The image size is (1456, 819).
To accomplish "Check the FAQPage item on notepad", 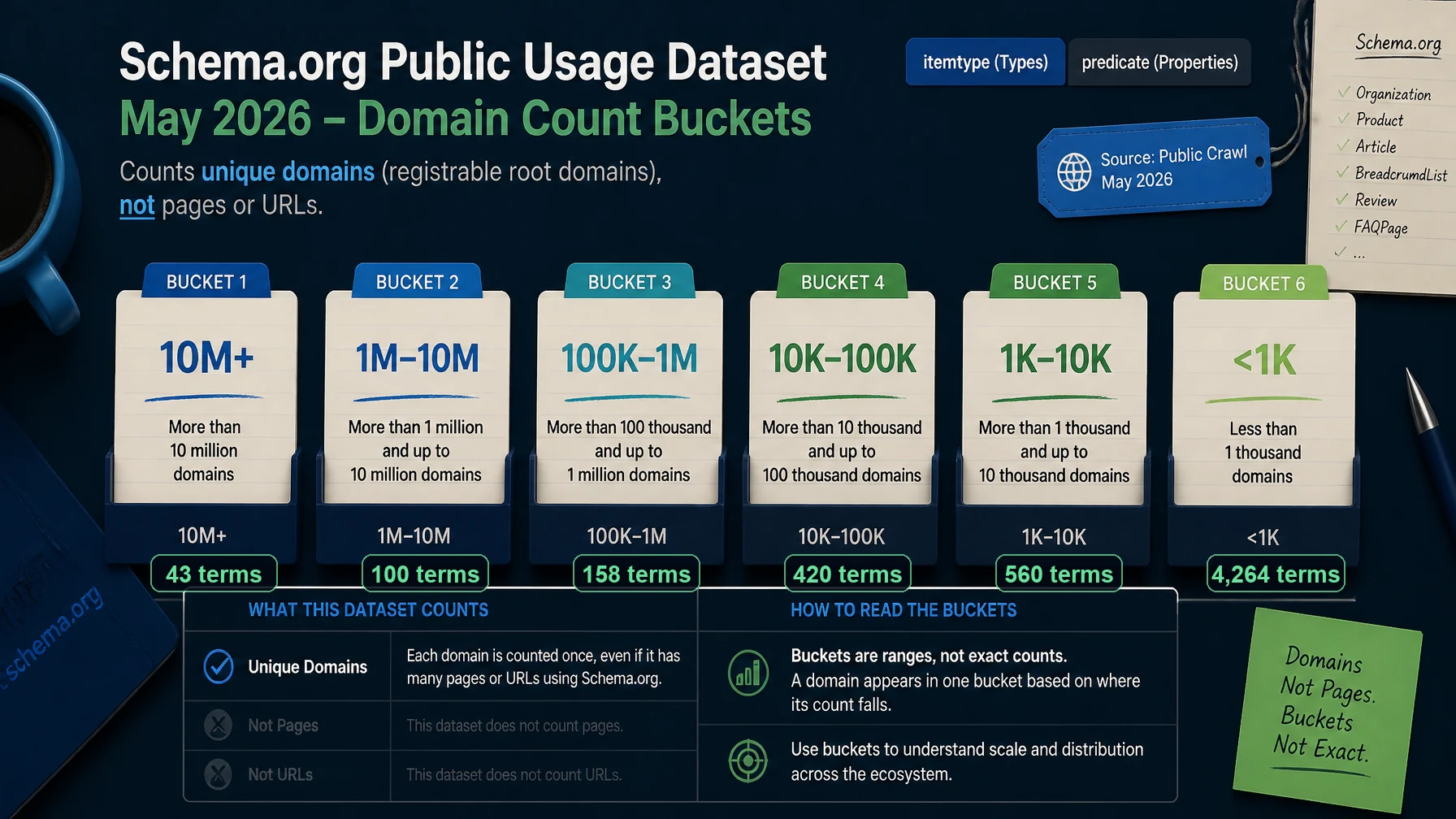I will tap(1371, 227).
